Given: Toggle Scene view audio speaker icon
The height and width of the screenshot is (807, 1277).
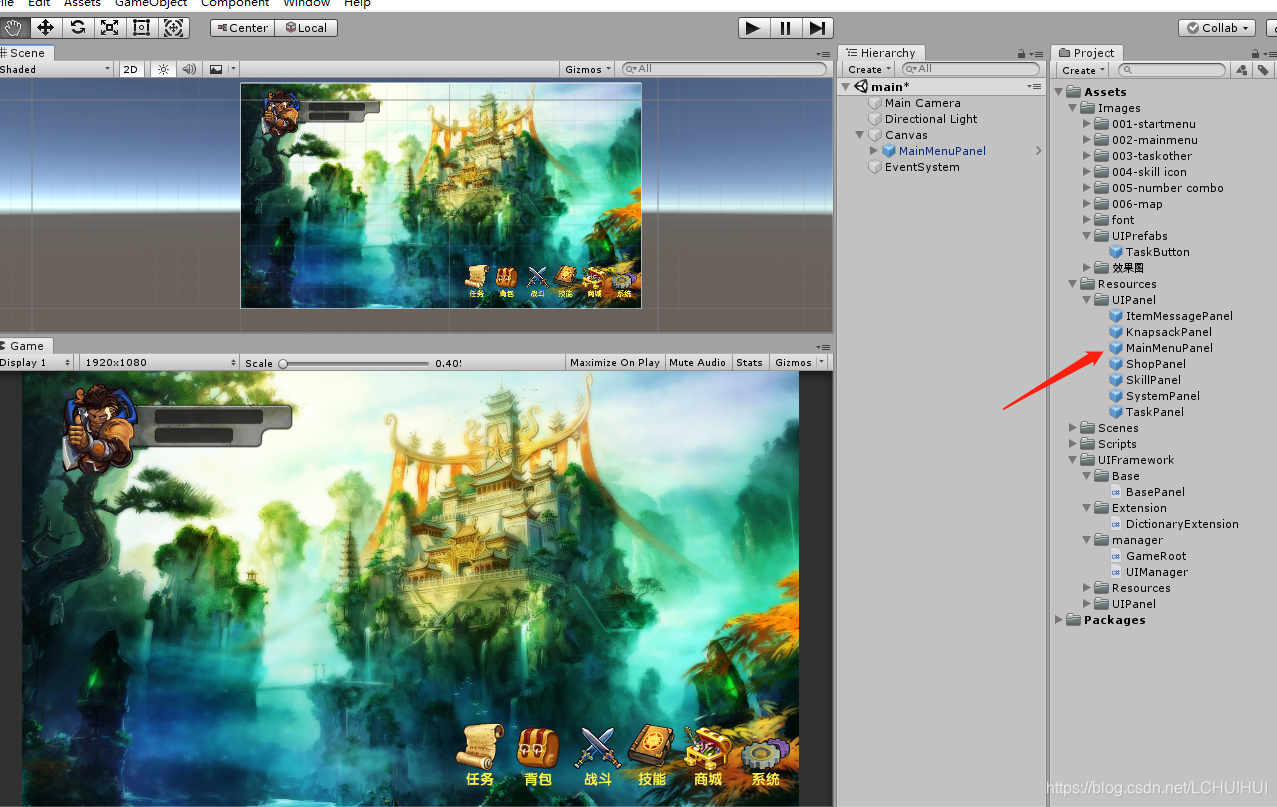Looking at the screenshot, I should click(x=188, y=69).
